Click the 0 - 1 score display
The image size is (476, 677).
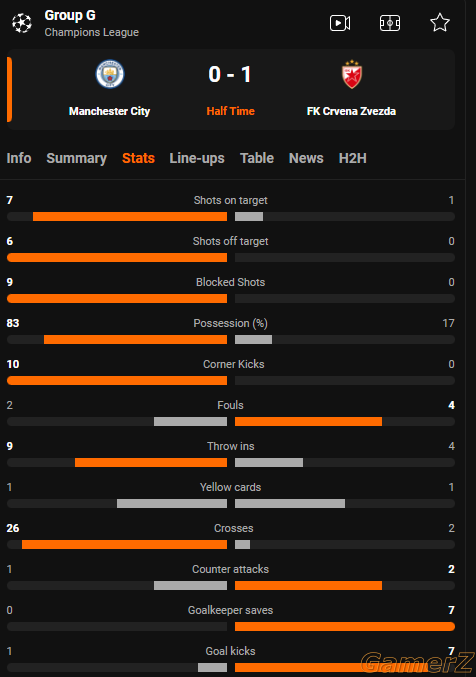coord(230,74)
